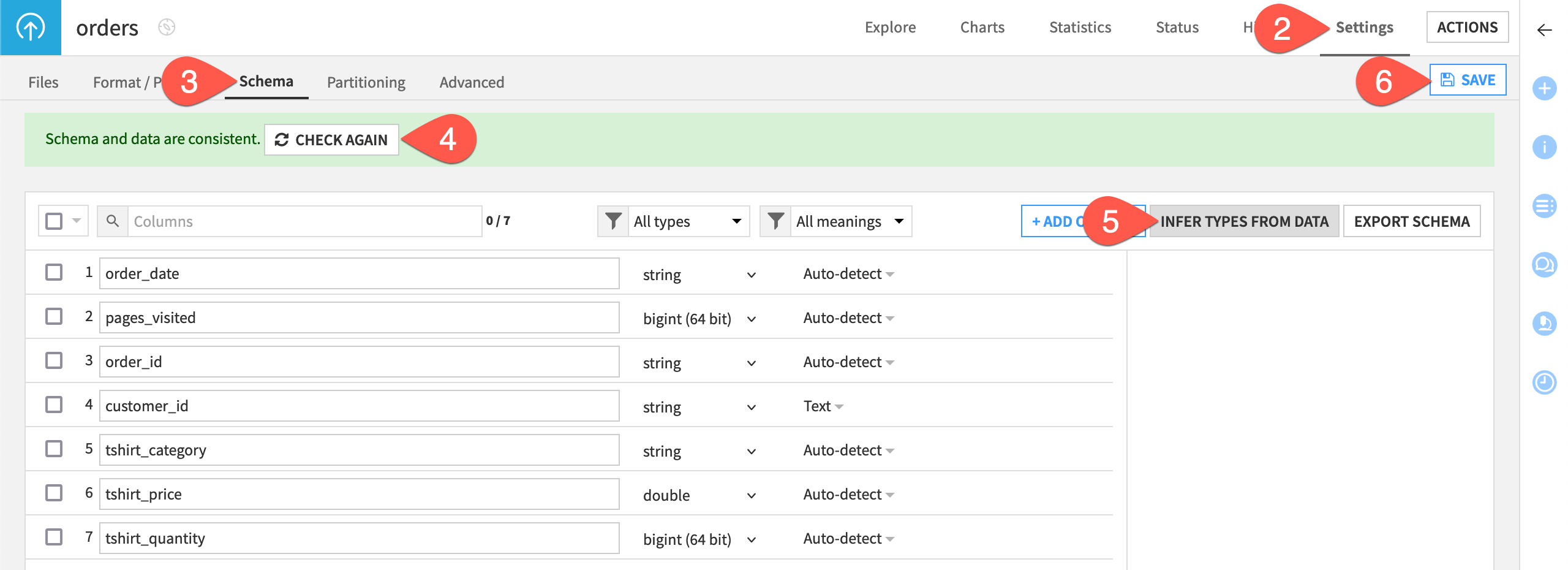This screenshot has width=1568, height=570.
Task: Open the right panel details info icon
Action: tap(1544, 147)
